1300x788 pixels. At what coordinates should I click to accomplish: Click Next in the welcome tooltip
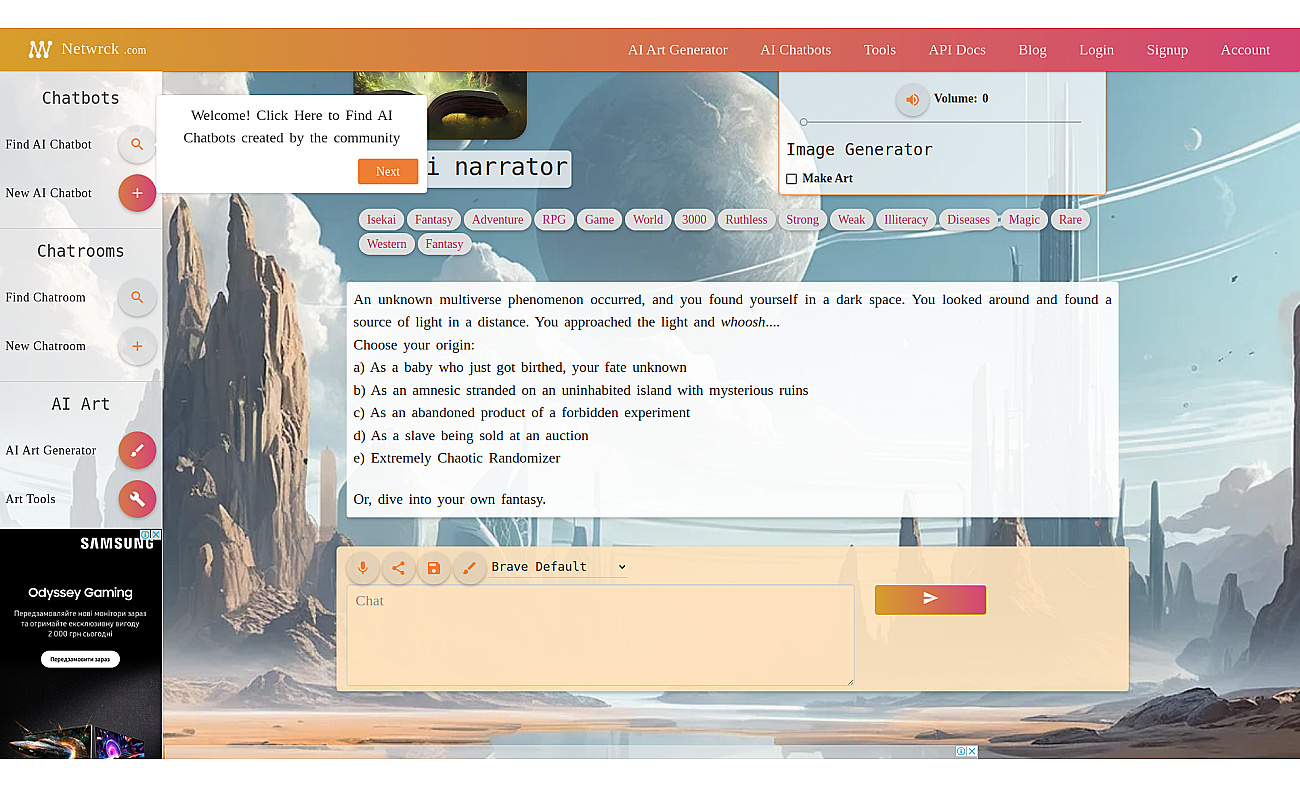[388, 172]
